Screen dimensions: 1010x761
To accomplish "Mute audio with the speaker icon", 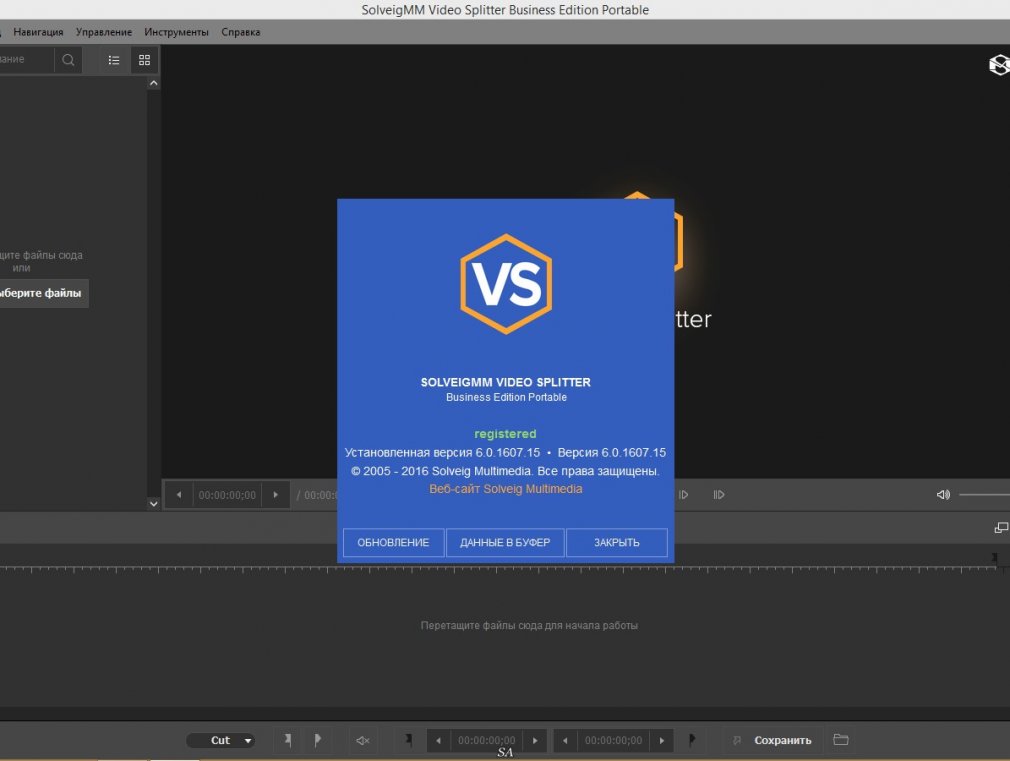I will click(943, 495).
